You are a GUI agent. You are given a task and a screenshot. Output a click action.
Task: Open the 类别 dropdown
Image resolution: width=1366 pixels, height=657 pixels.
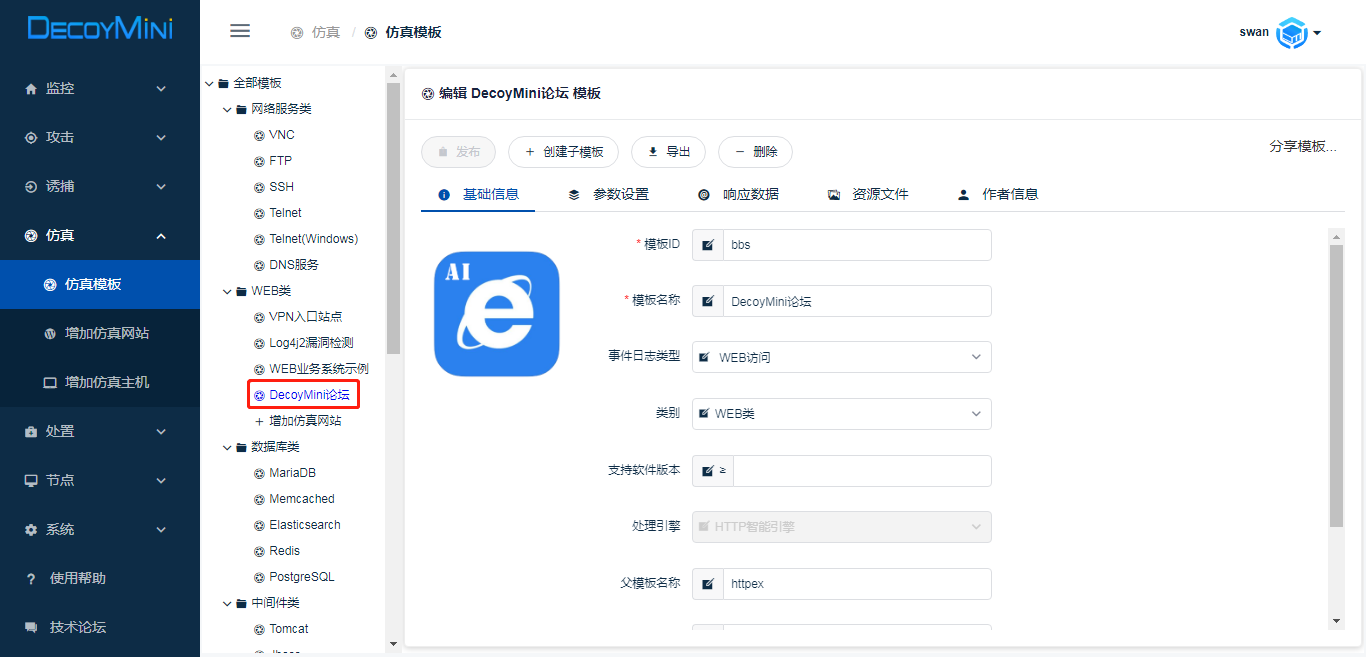pyautogui.click(x=841, y=414)
